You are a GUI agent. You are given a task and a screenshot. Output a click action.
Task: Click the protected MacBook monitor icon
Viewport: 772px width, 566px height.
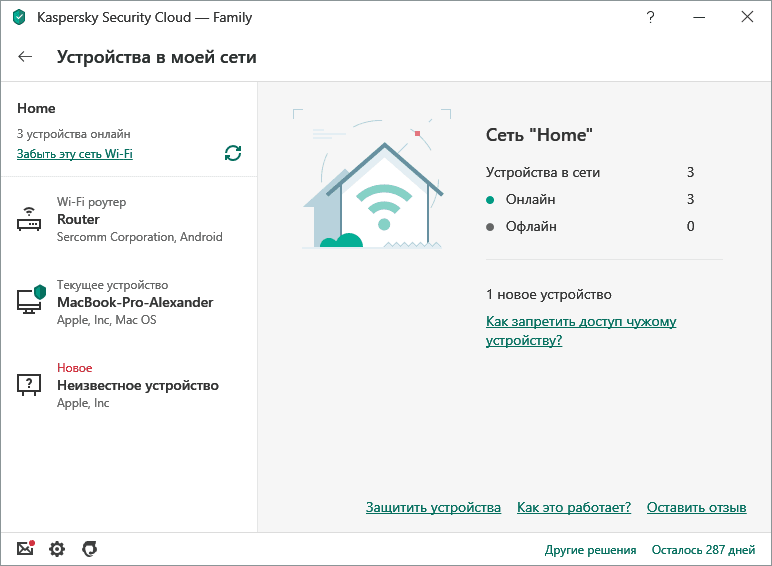coord(30,301)
